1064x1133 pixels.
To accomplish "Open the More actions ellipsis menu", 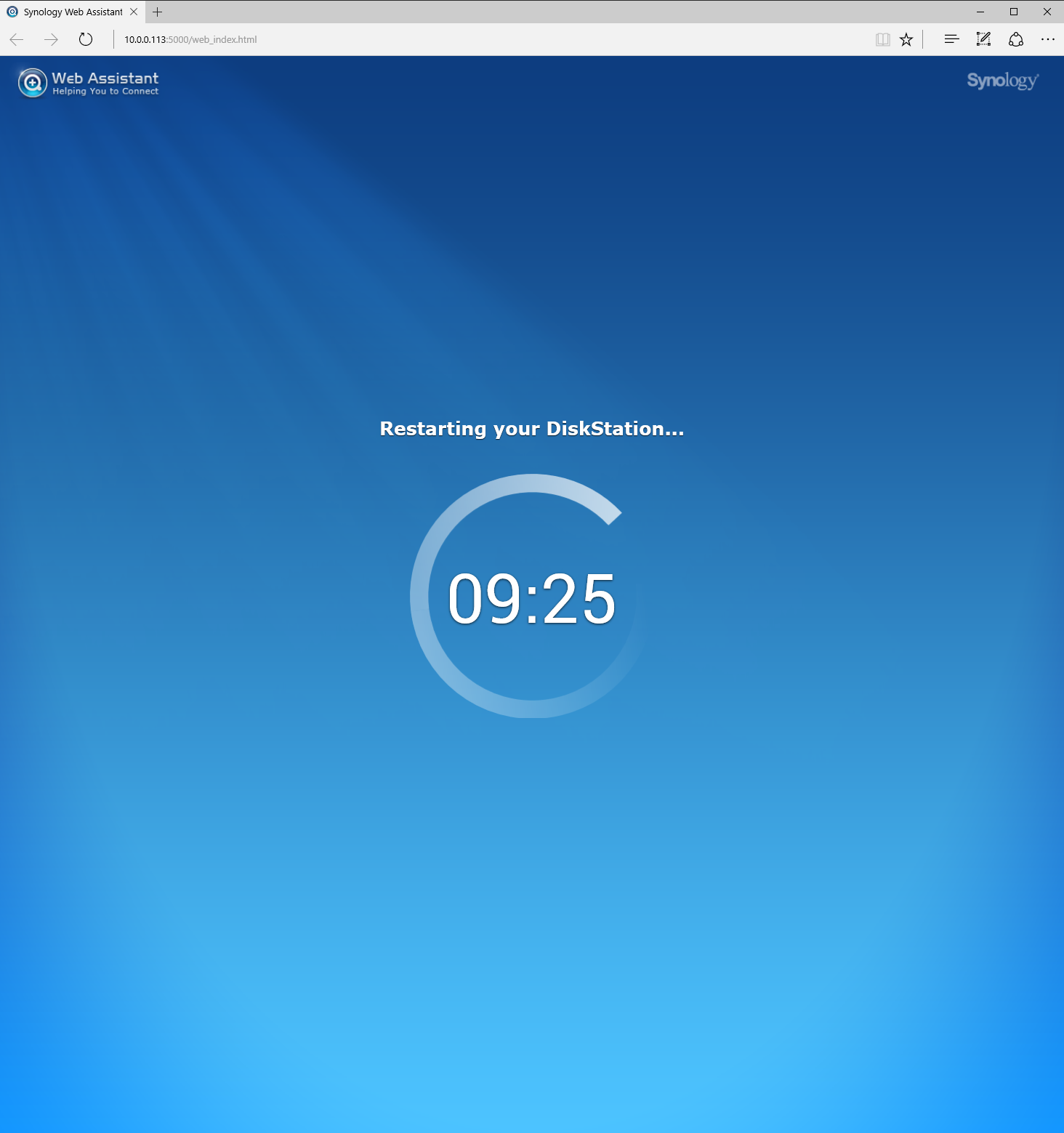I will [x=1047, y=39].
